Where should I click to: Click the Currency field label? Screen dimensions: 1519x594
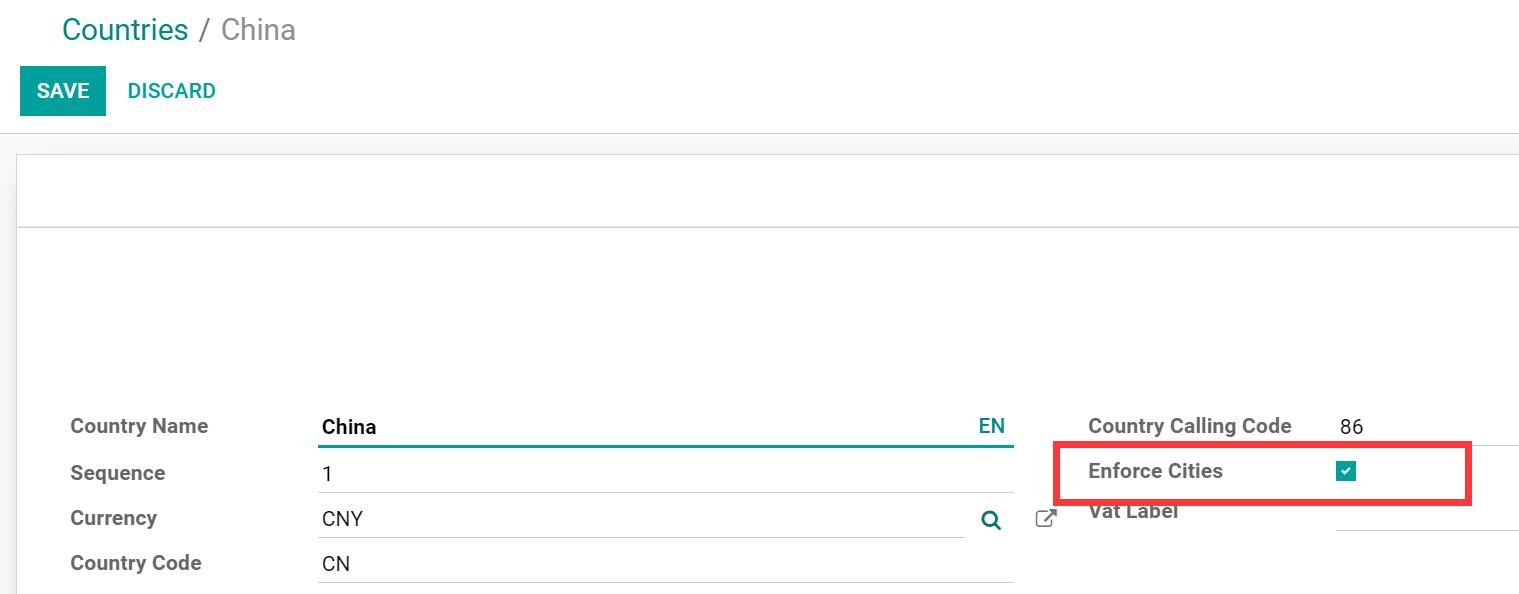(113, 518)
